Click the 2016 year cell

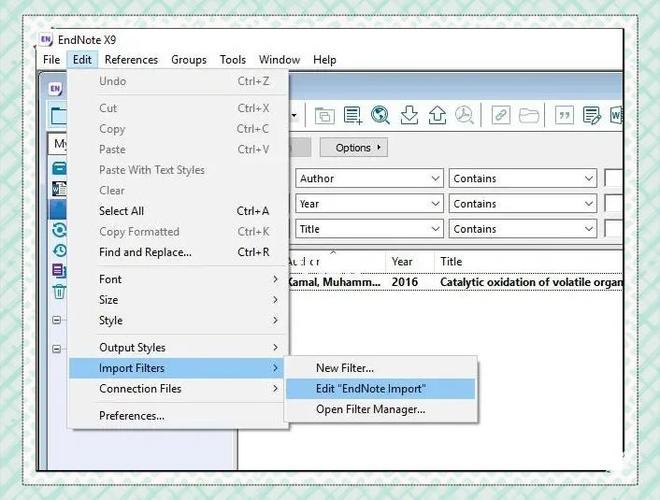click(405, 282)
